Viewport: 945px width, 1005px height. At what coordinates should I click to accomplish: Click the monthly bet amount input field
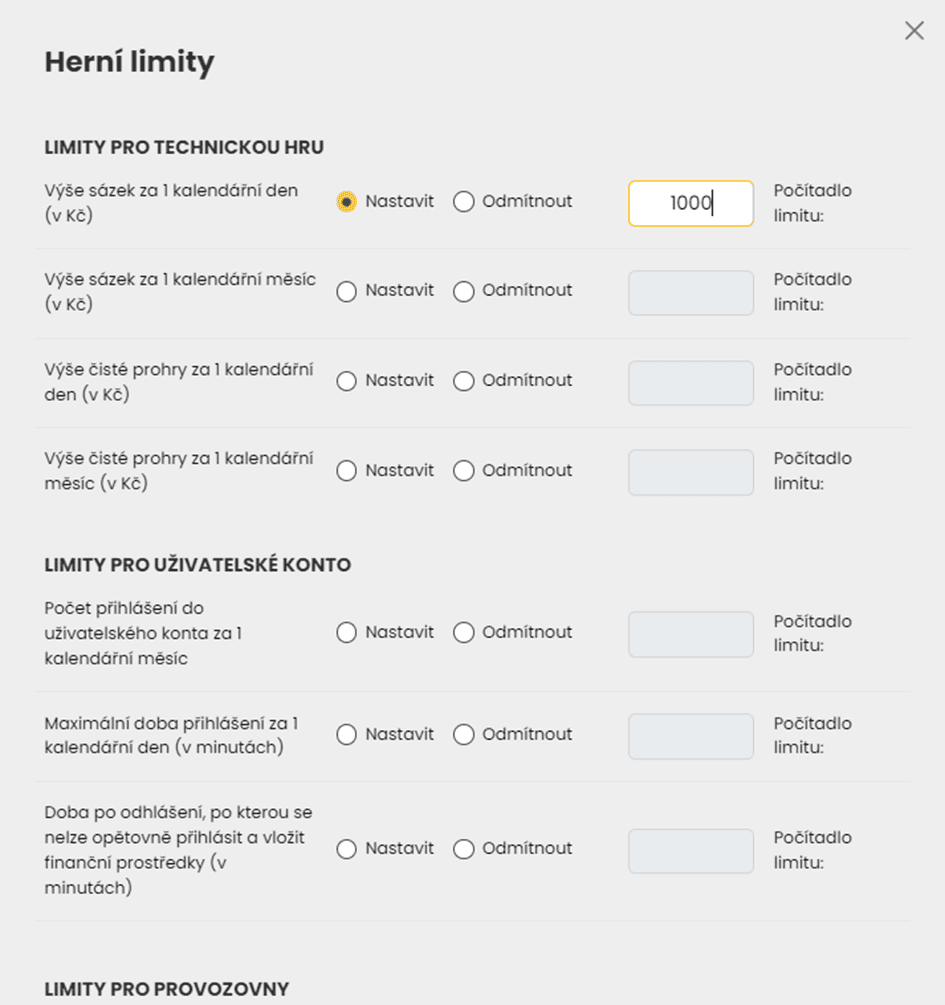pyautogui.click(x=691, y=293)
